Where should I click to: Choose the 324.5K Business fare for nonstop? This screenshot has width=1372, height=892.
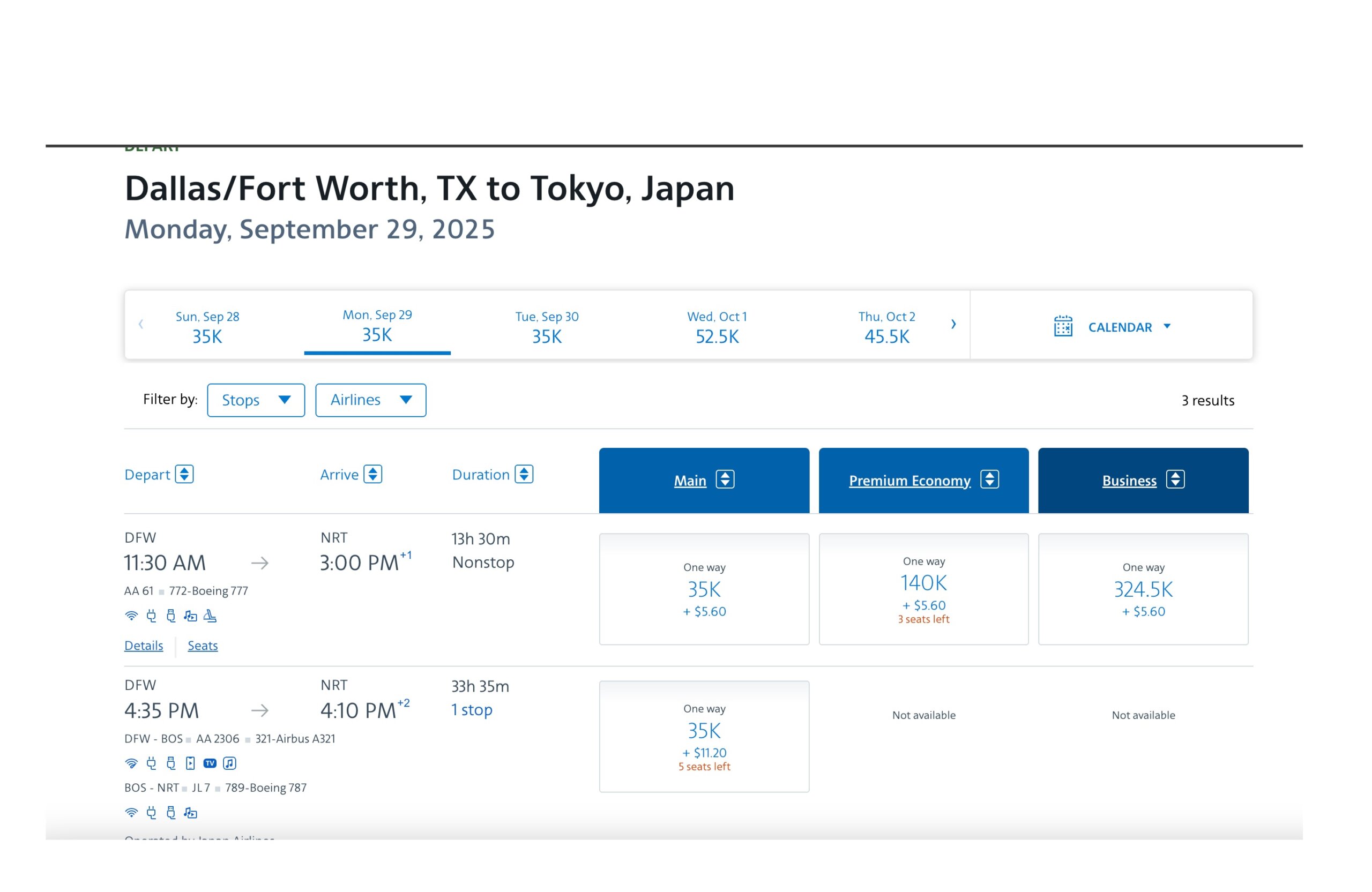(x=1143, y=589)
